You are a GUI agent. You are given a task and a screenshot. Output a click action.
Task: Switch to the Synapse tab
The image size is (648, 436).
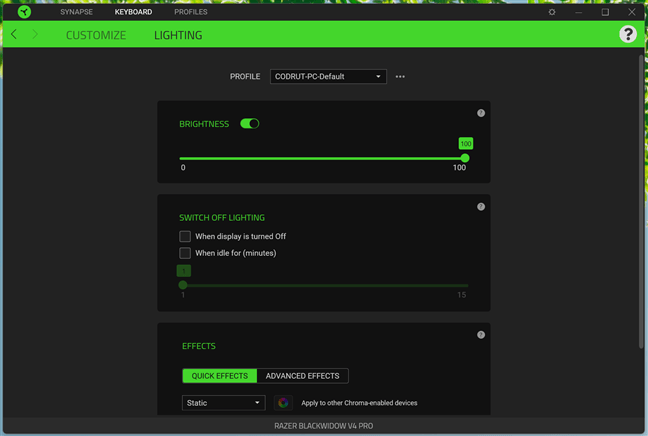(76, 12)
